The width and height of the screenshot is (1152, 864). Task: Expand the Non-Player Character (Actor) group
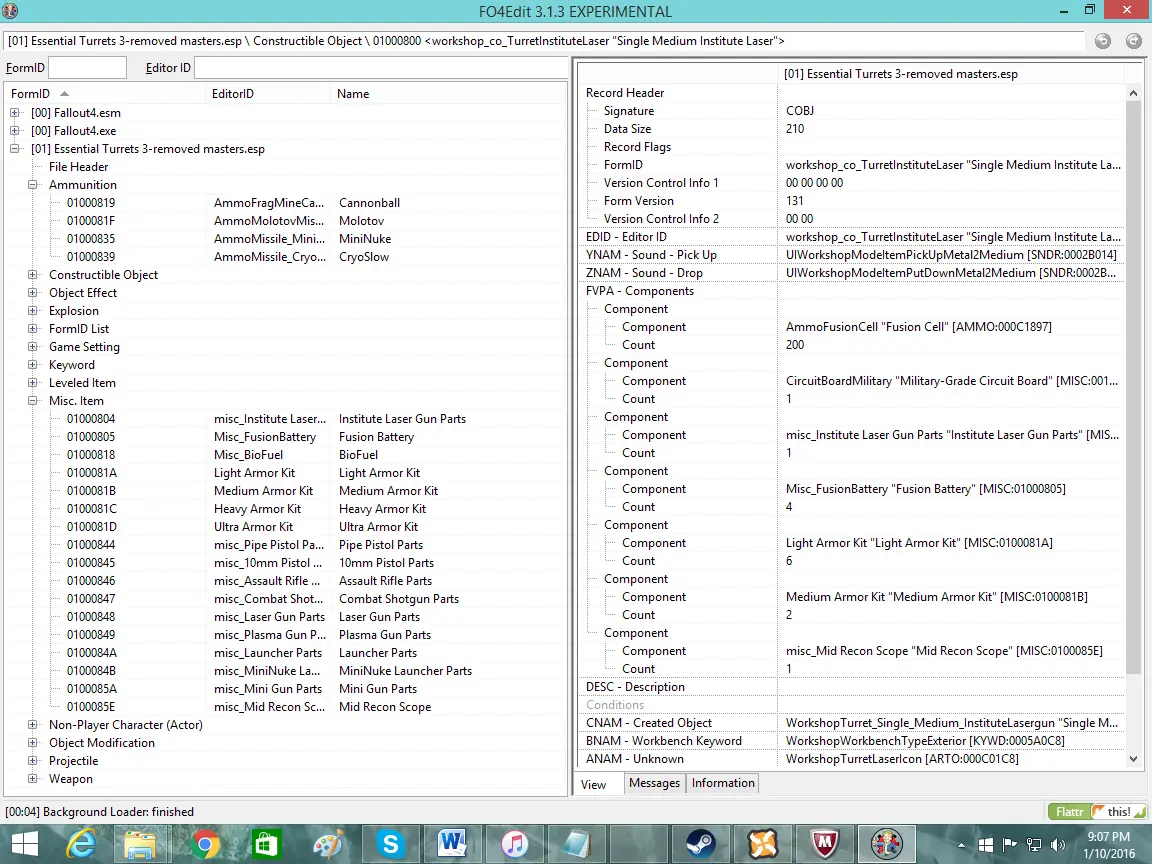pyautogui.click(x=32, y=724)
